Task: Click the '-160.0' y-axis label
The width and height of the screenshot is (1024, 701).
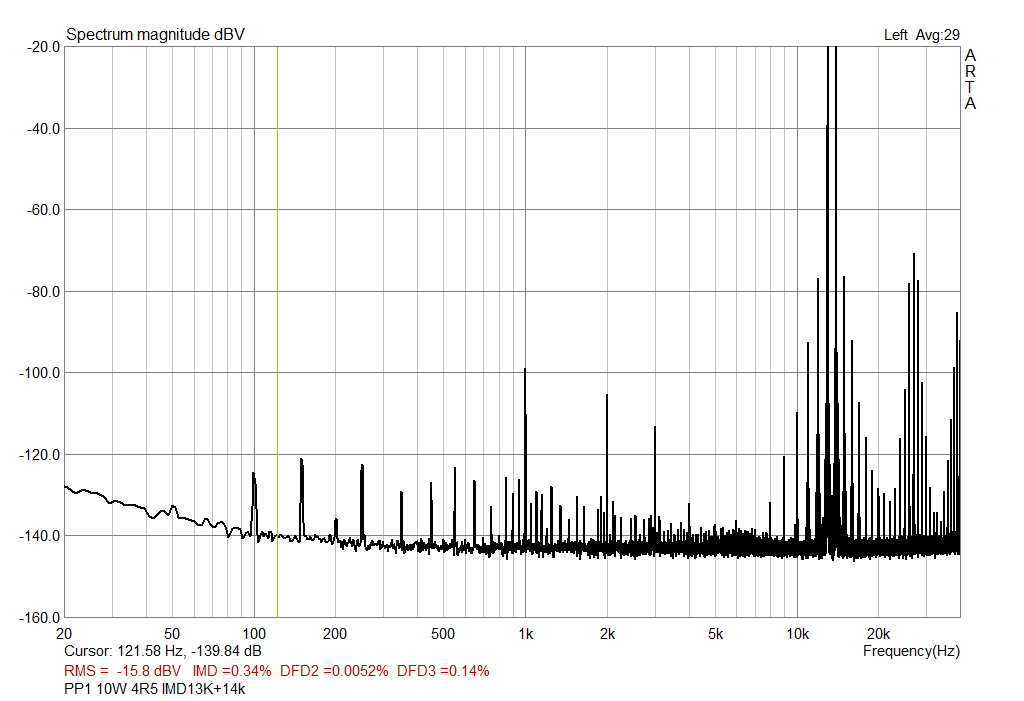Action: (x=40, y=617)
